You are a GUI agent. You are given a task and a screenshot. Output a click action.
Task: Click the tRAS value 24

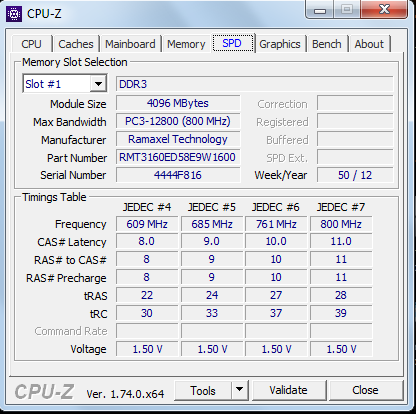212,295
